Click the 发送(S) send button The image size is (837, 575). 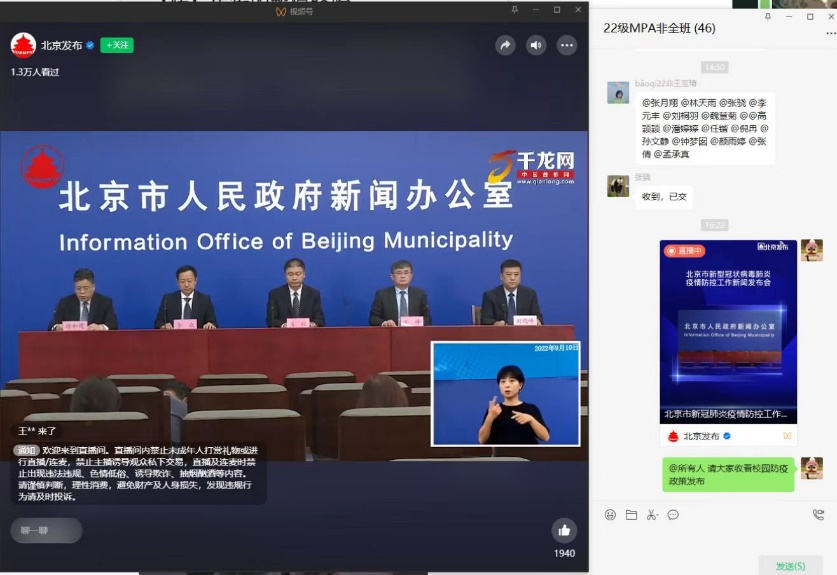click(x=790, y=566)
